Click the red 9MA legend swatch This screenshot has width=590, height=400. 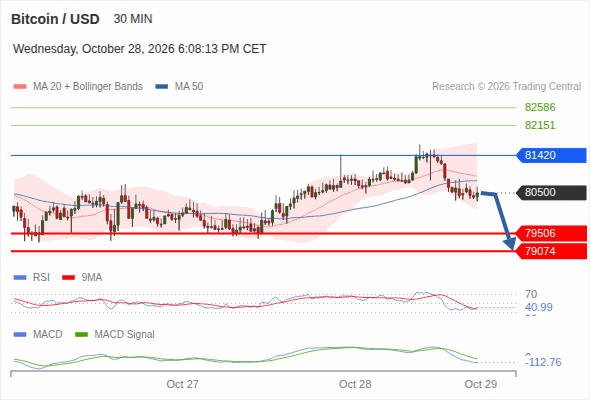tap(68, 278)
